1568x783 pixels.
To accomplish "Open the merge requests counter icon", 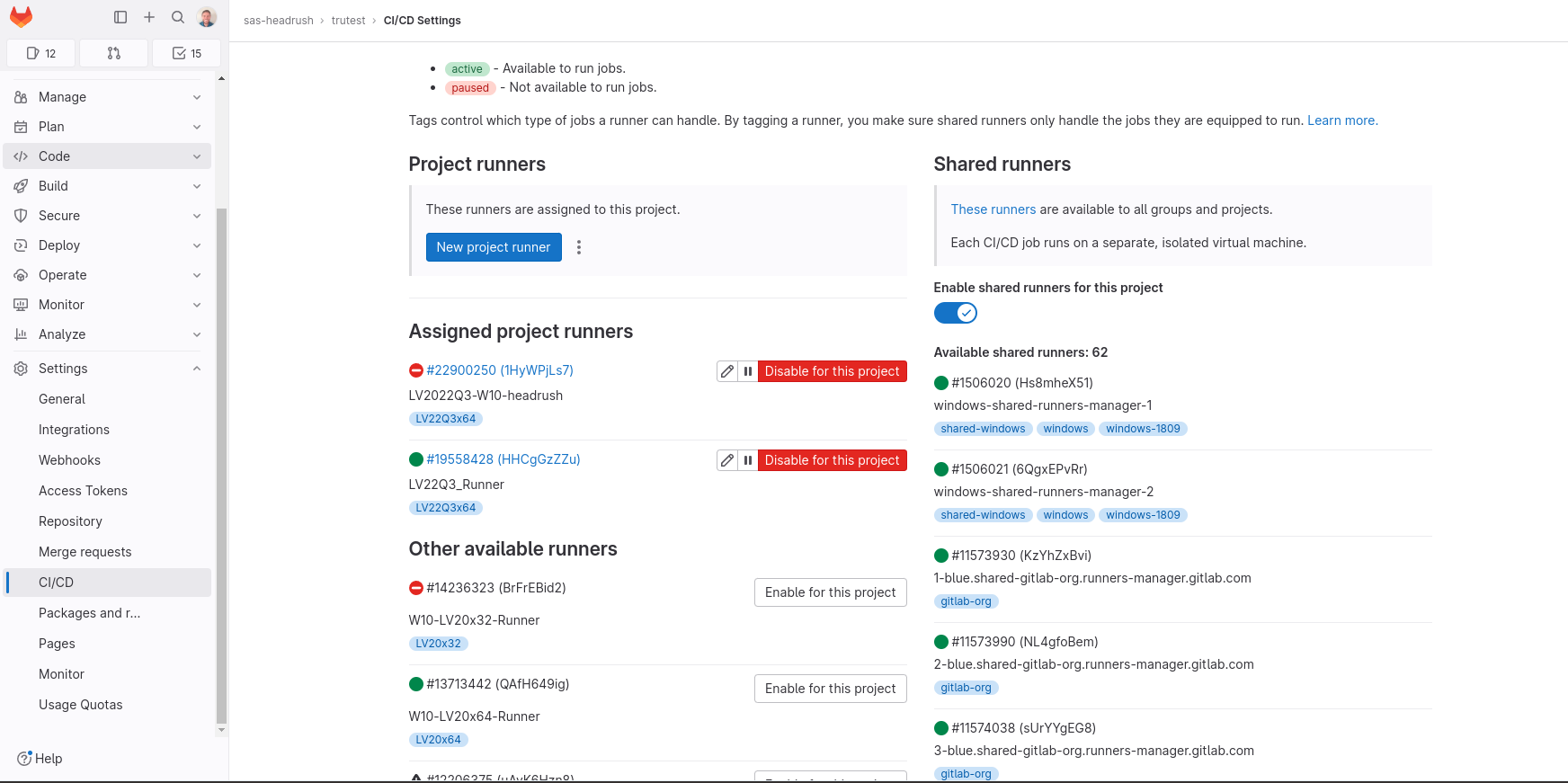I will tap(113, 53).
